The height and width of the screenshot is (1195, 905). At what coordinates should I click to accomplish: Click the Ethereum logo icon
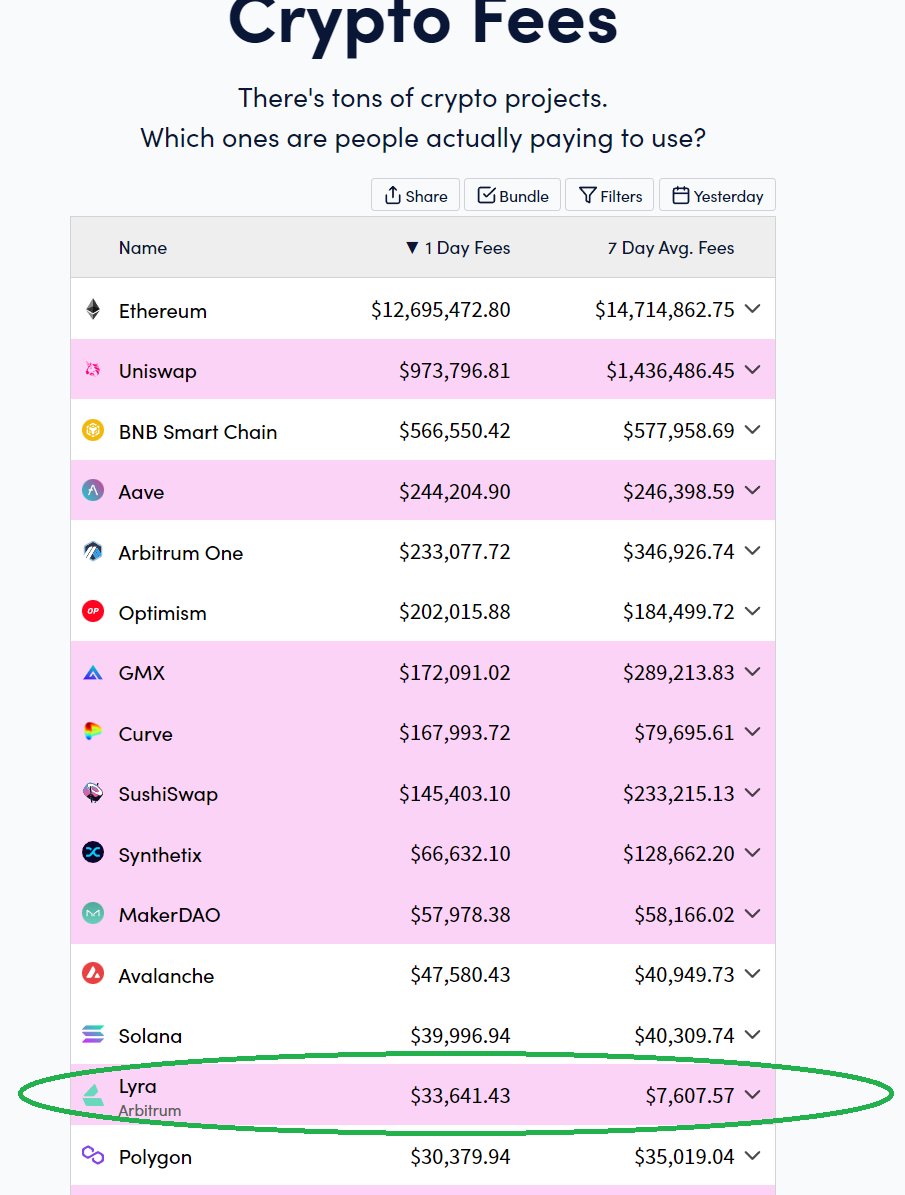tap(93, 309)
